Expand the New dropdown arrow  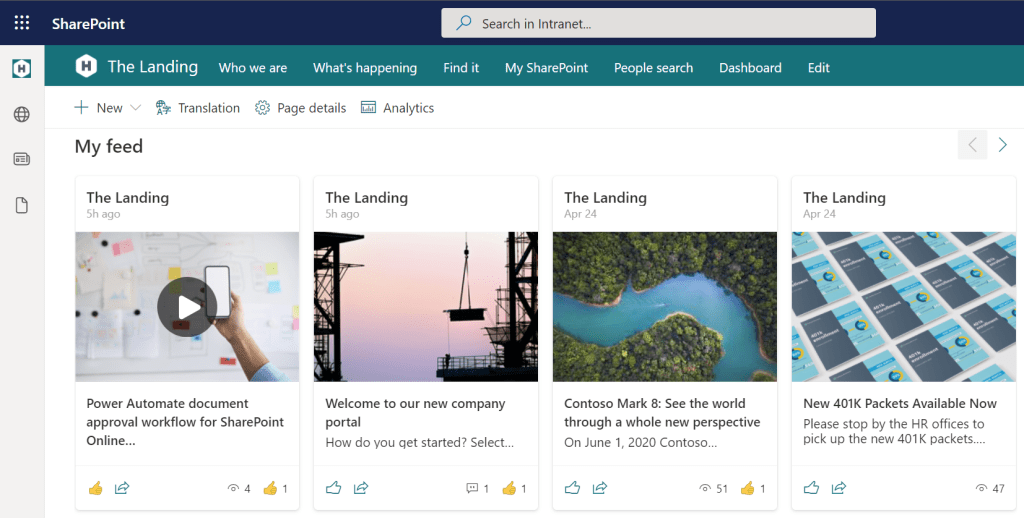[x=136, y=108]
